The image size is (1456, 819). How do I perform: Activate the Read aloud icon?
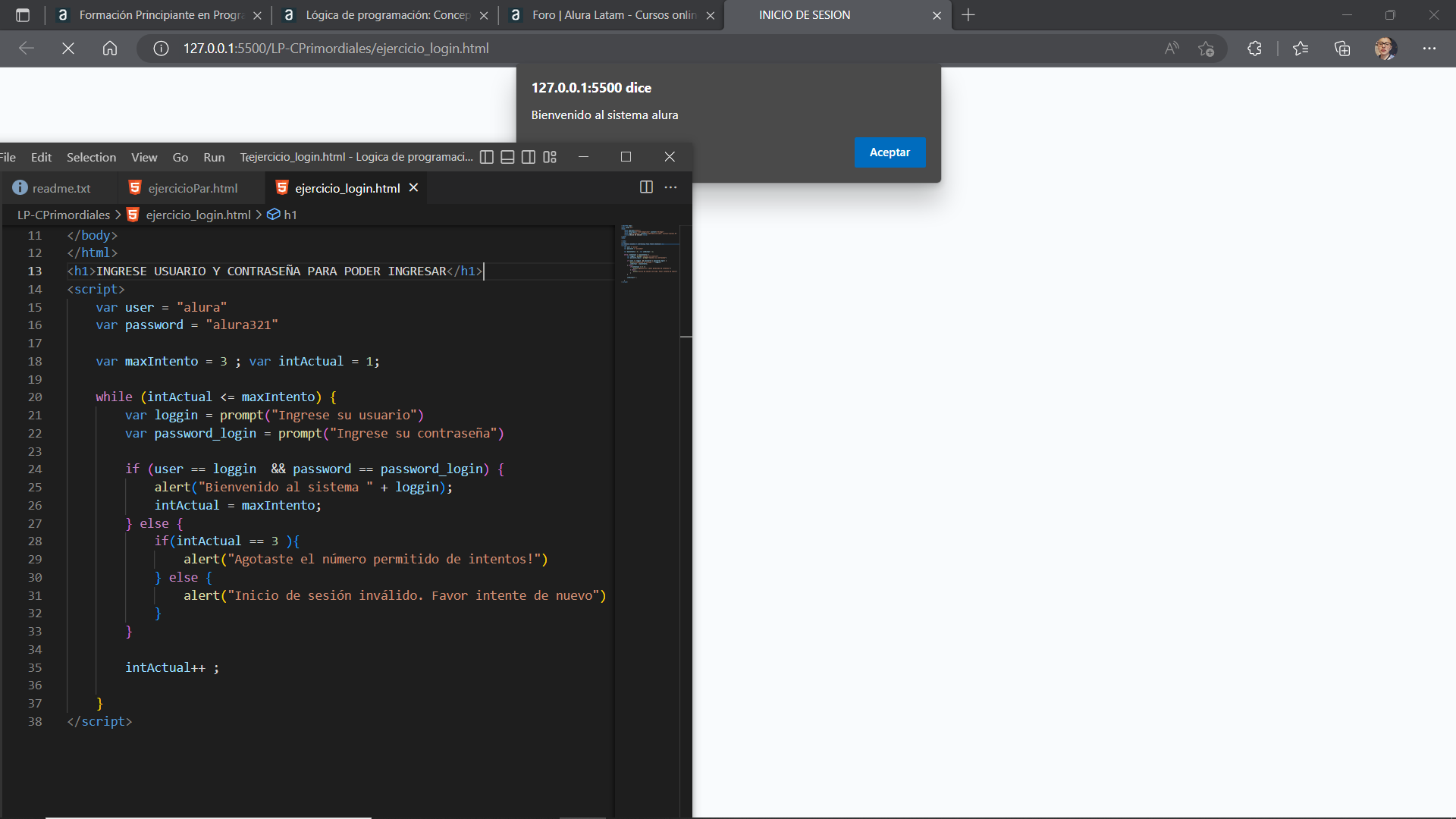[x=1172, y=49]
